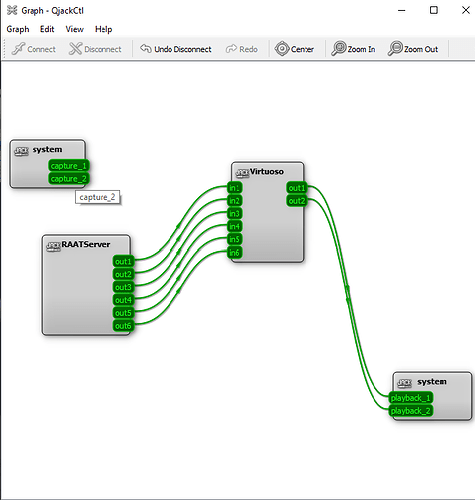This screenshot has height=500, width=475.
Task: Select Virtuoso in5 port
Action: (234, 239)
